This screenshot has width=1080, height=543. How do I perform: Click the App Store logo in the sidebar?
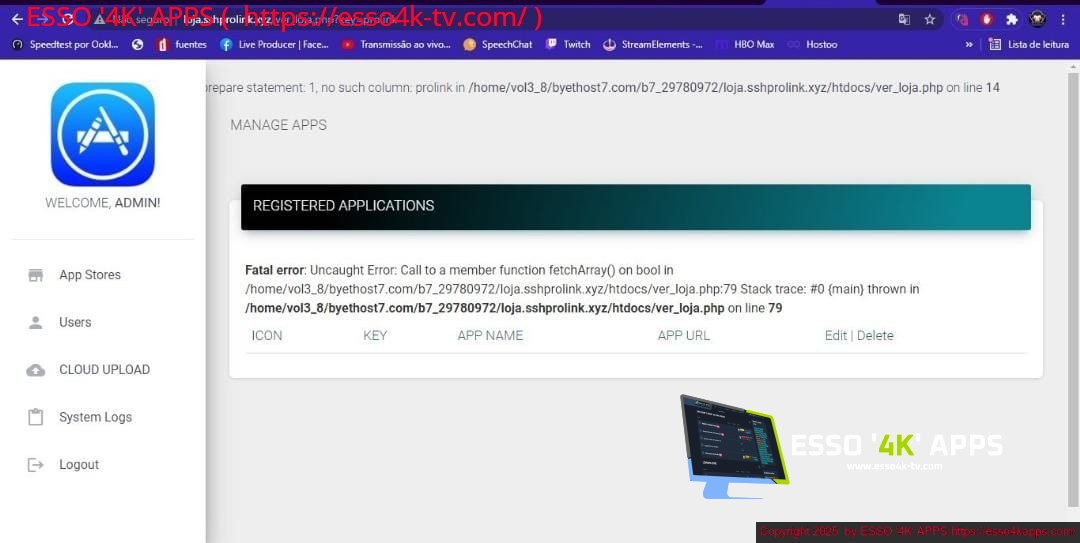click(x=103, y=134)
